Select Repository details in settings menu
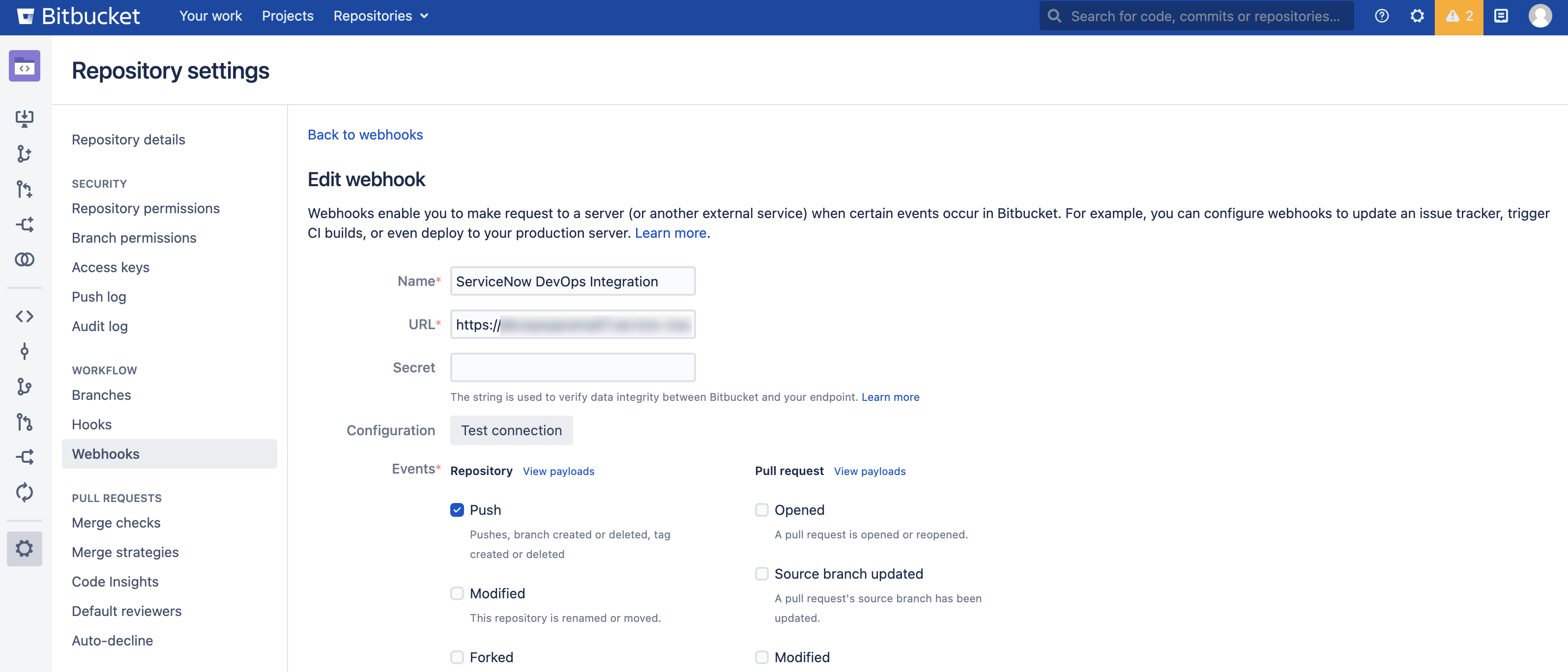The height and width of the screenshot is (672, 1568). click(x=128, y=140)
